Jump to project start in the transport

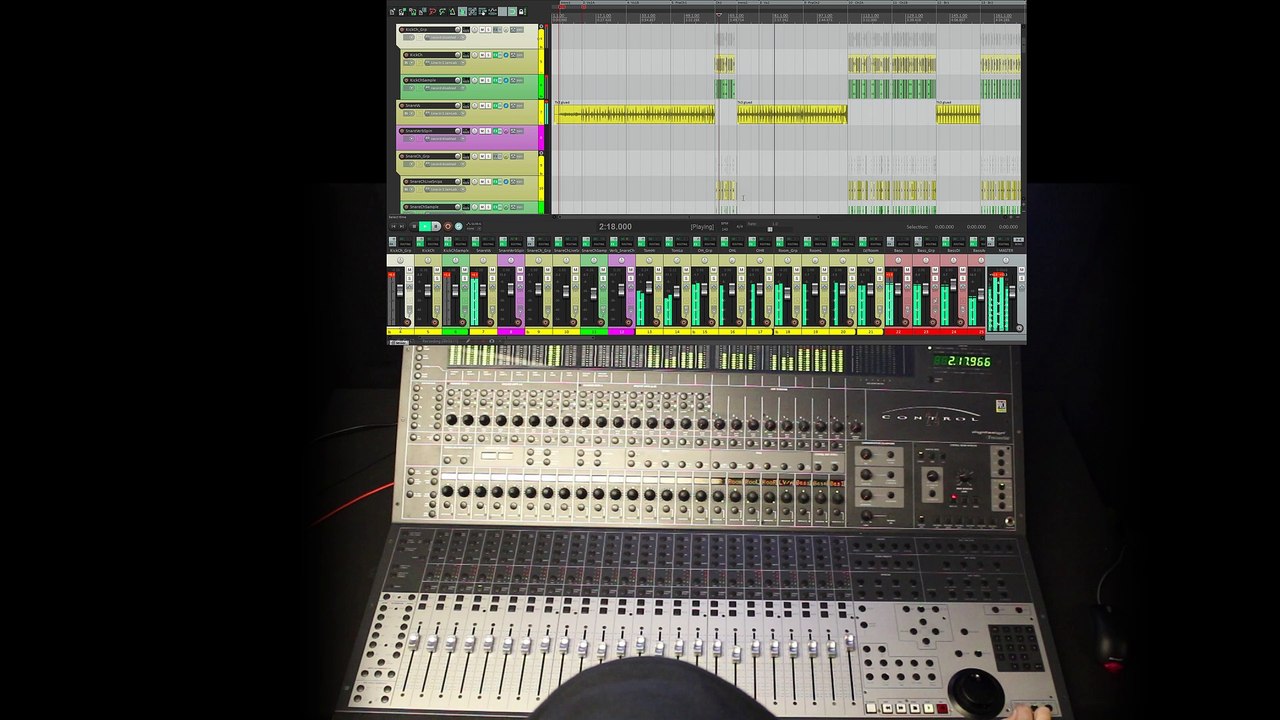(x=394, y=226)
